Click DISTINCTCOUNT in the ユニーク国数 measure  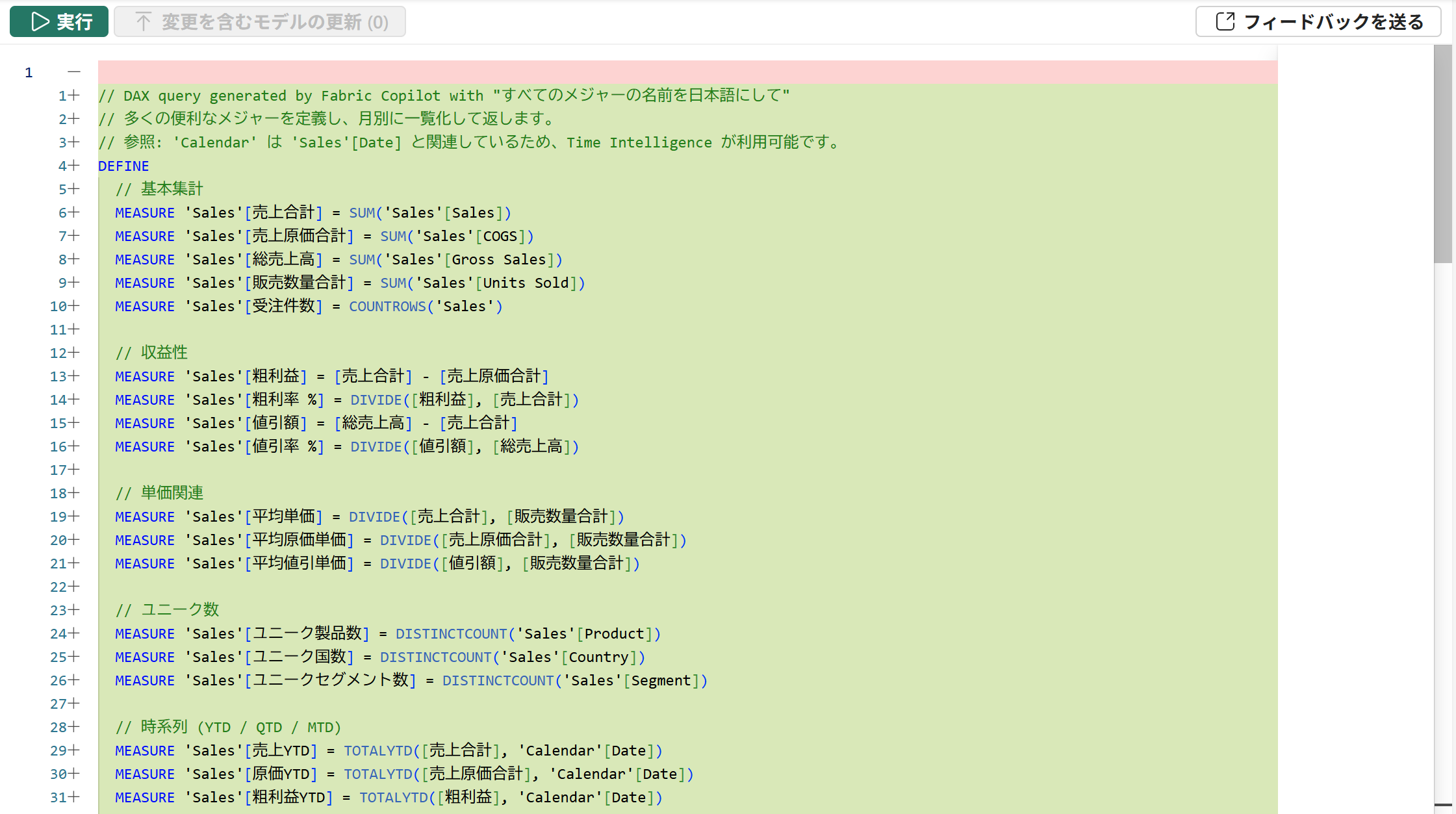pos(435,657)
